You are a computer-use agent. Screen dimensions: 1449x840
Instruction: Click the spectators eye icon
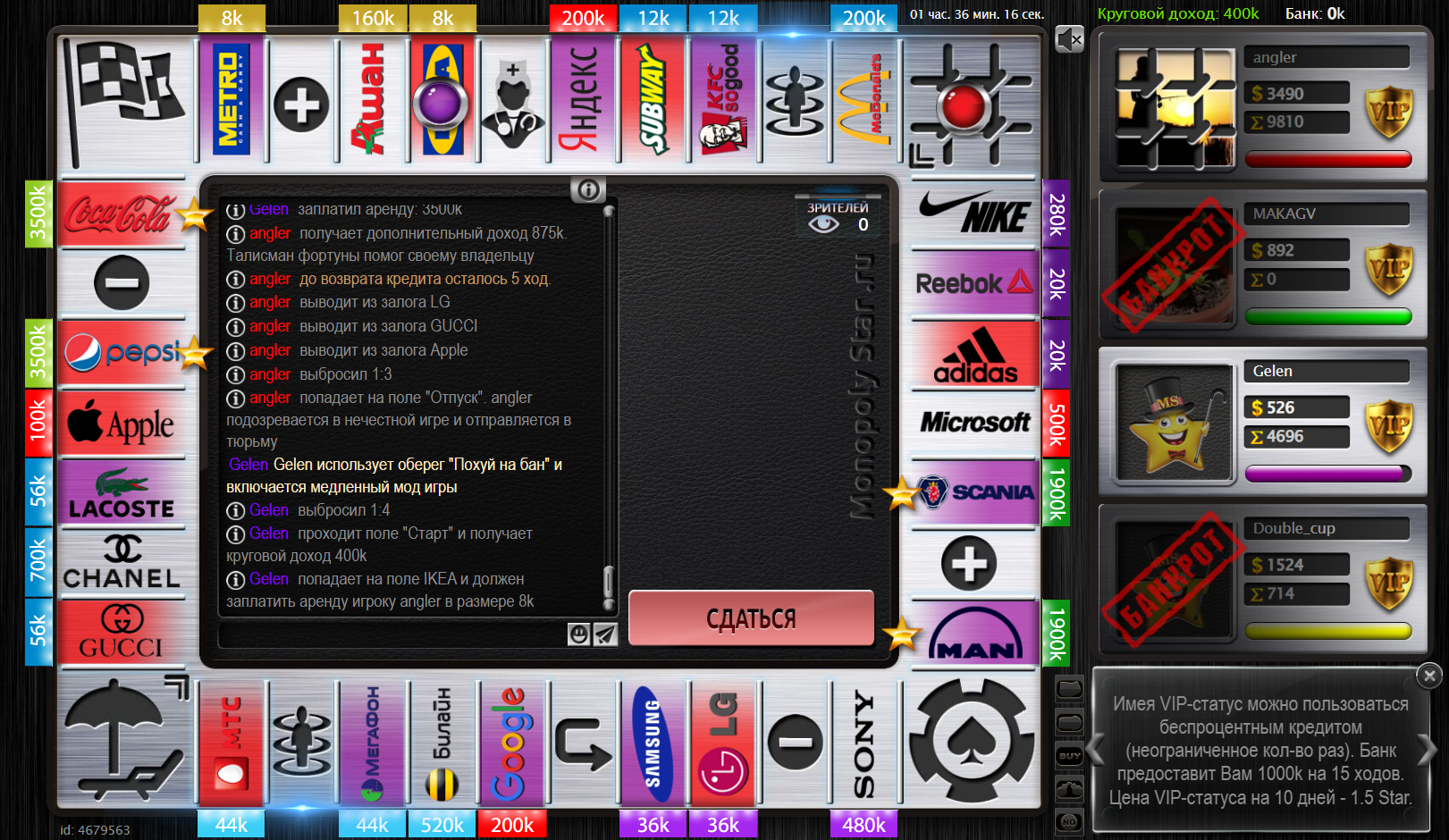coord(823,224)
